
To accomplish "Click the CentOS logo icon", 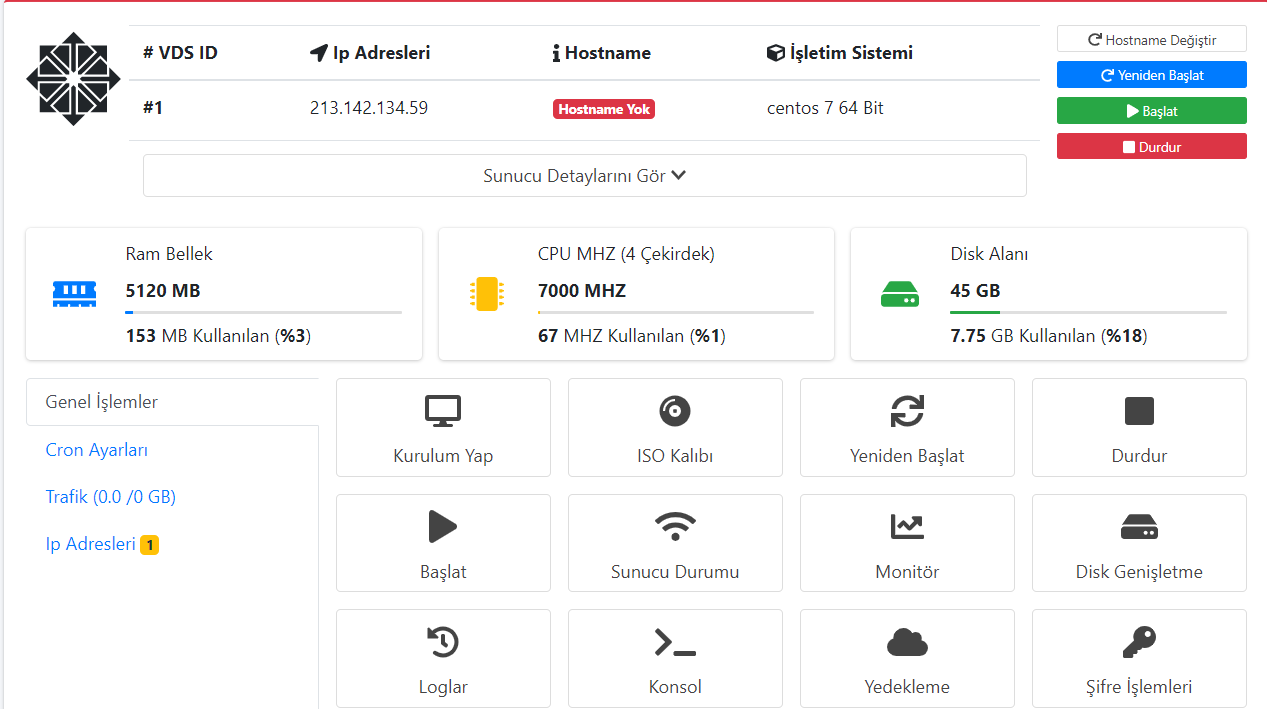I will 73,79.
